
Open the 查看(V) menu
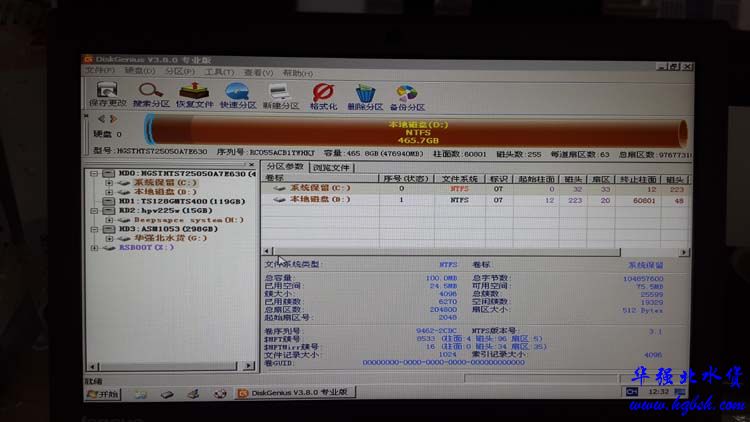point(259,73)
